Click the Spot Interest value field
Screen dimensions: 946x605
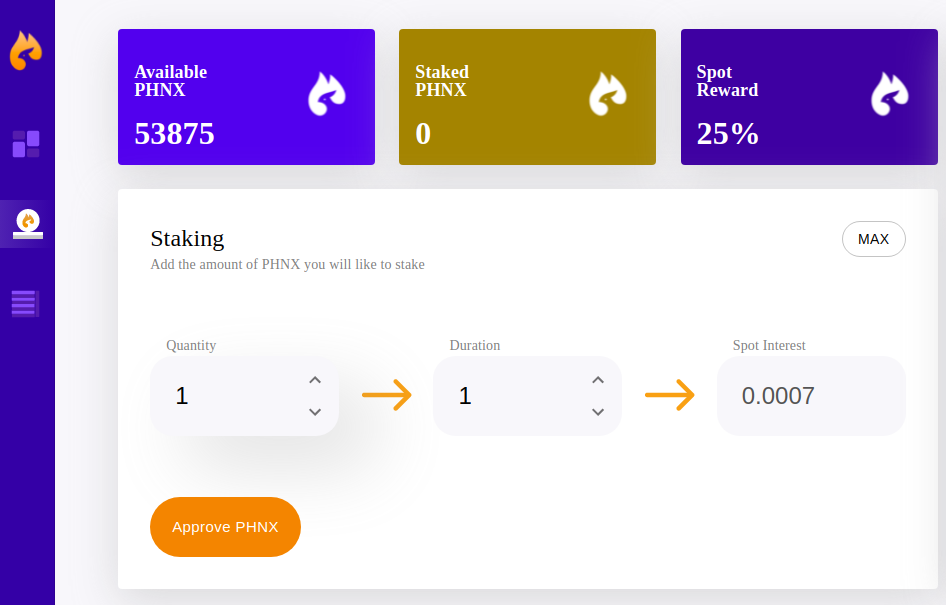click(810, 396)
